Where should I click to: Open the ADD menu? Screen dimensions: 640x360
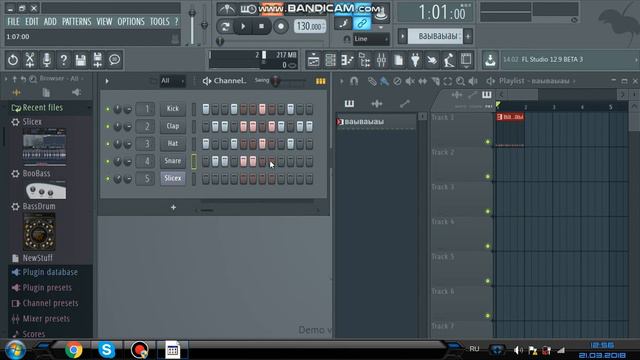coord(50,22)
